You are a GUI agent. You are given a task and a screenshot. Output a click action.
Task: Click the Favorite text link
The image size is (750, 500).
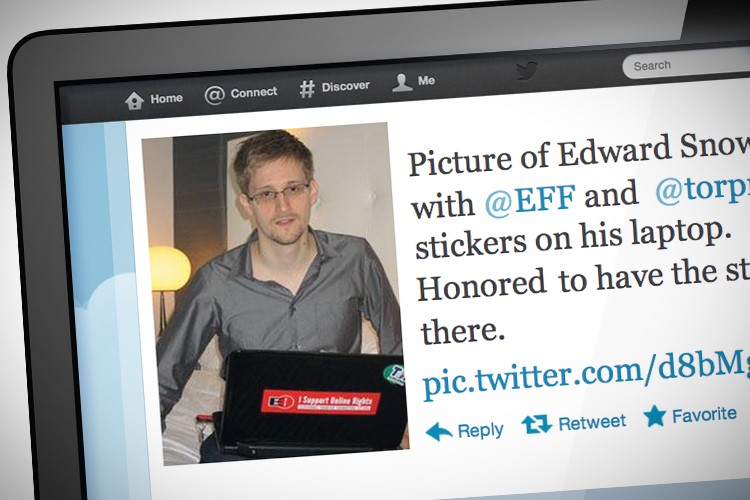click(x=704, y=414)
